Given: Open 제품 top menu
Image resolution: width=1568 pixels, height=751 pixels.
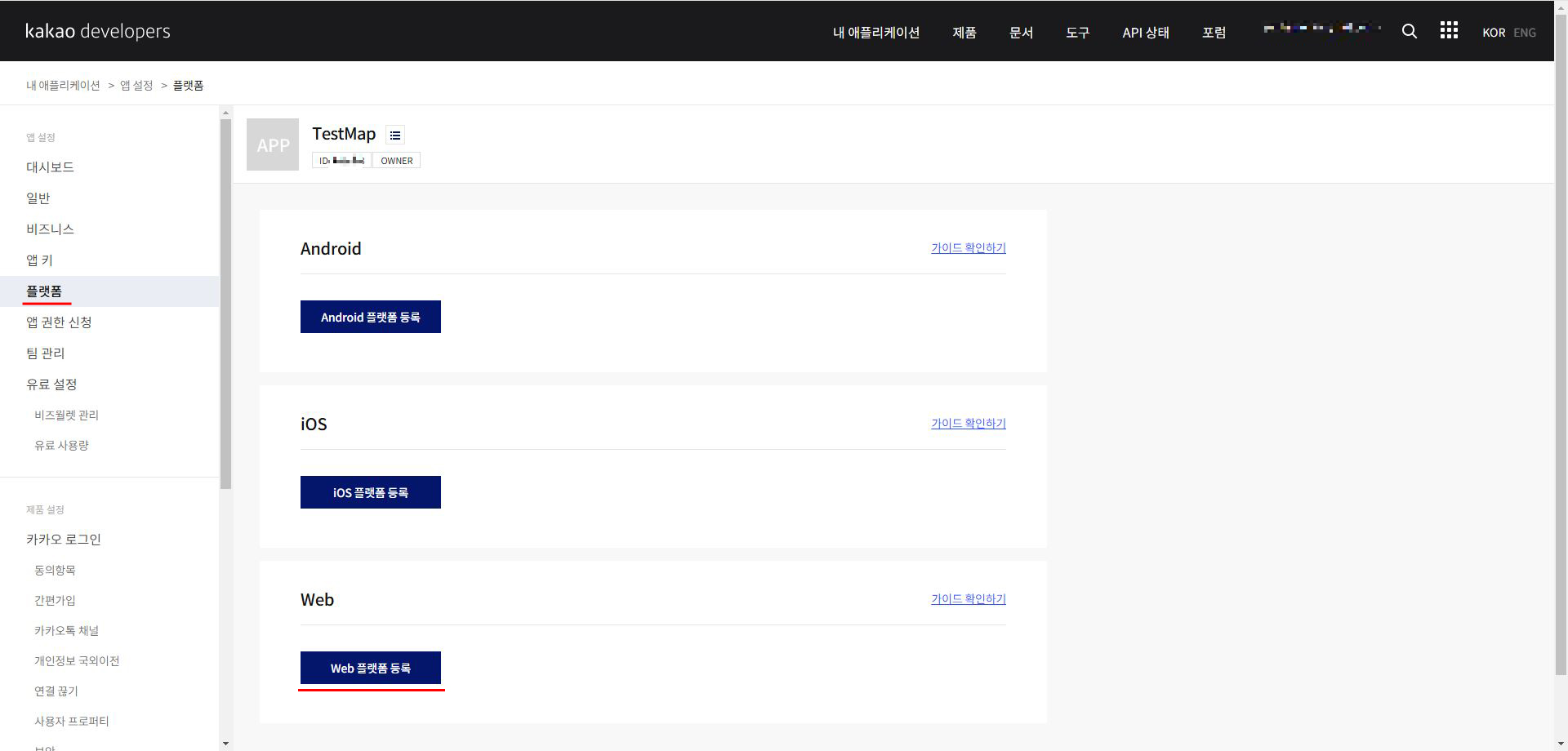Looking at the screenshot, I should pos(964,32).
